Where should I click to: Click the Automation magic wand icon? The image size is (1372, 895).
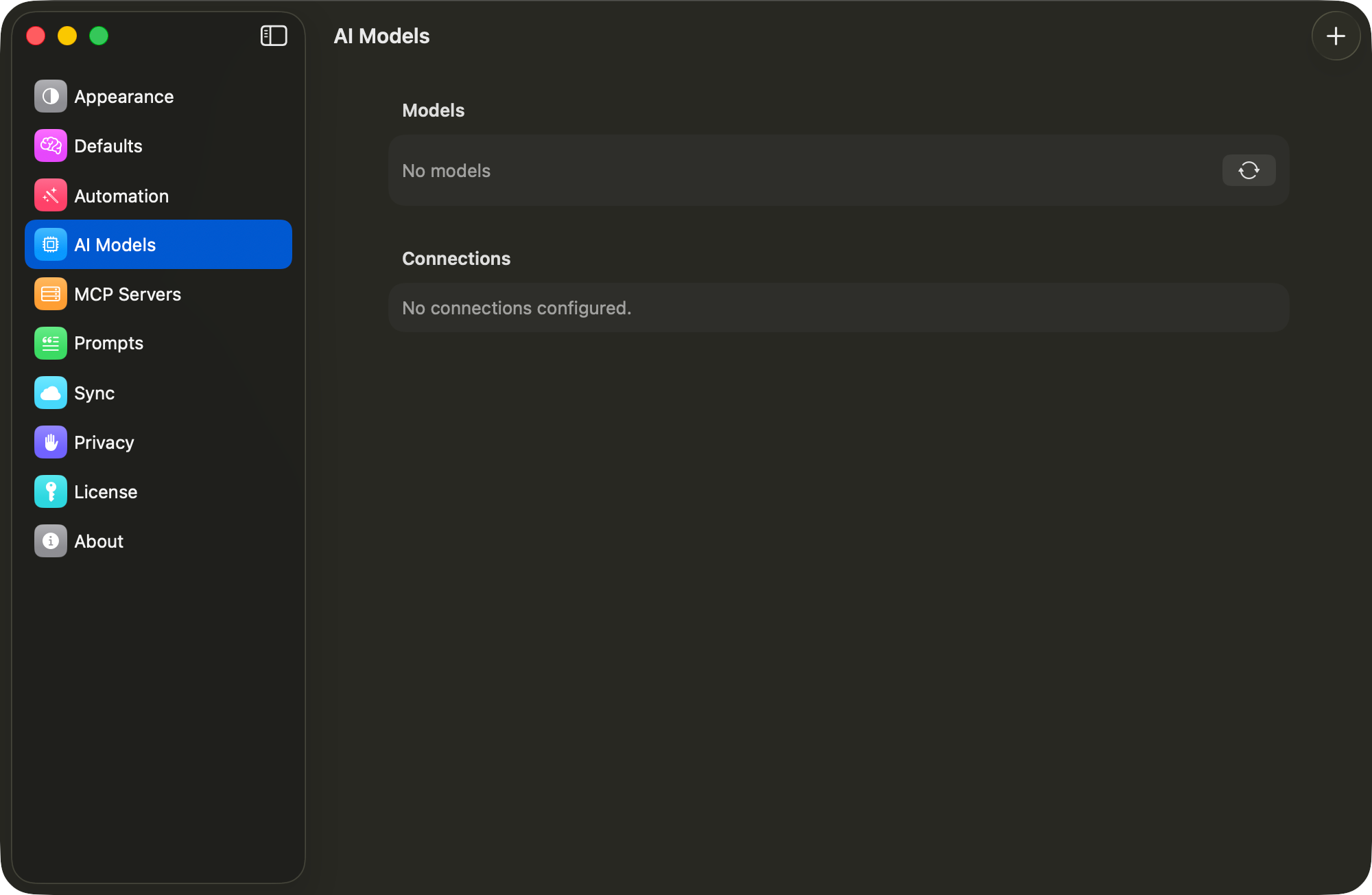[51, 196]
